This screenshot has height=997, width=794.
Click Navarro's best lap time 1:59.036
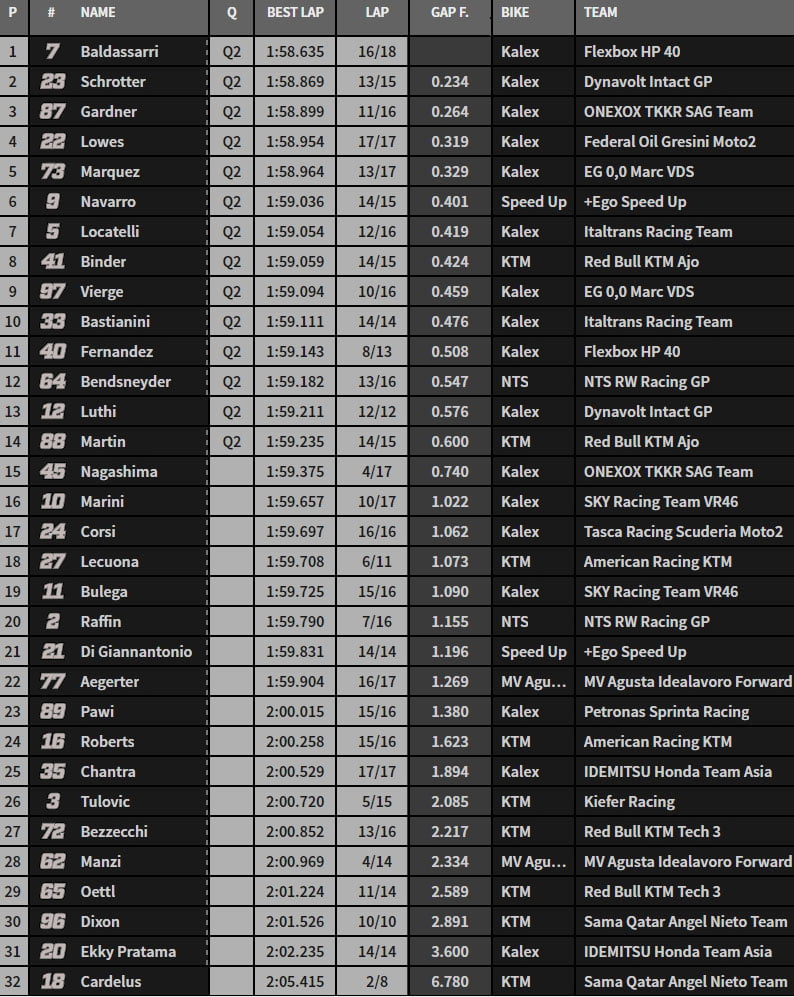[295, 202]
